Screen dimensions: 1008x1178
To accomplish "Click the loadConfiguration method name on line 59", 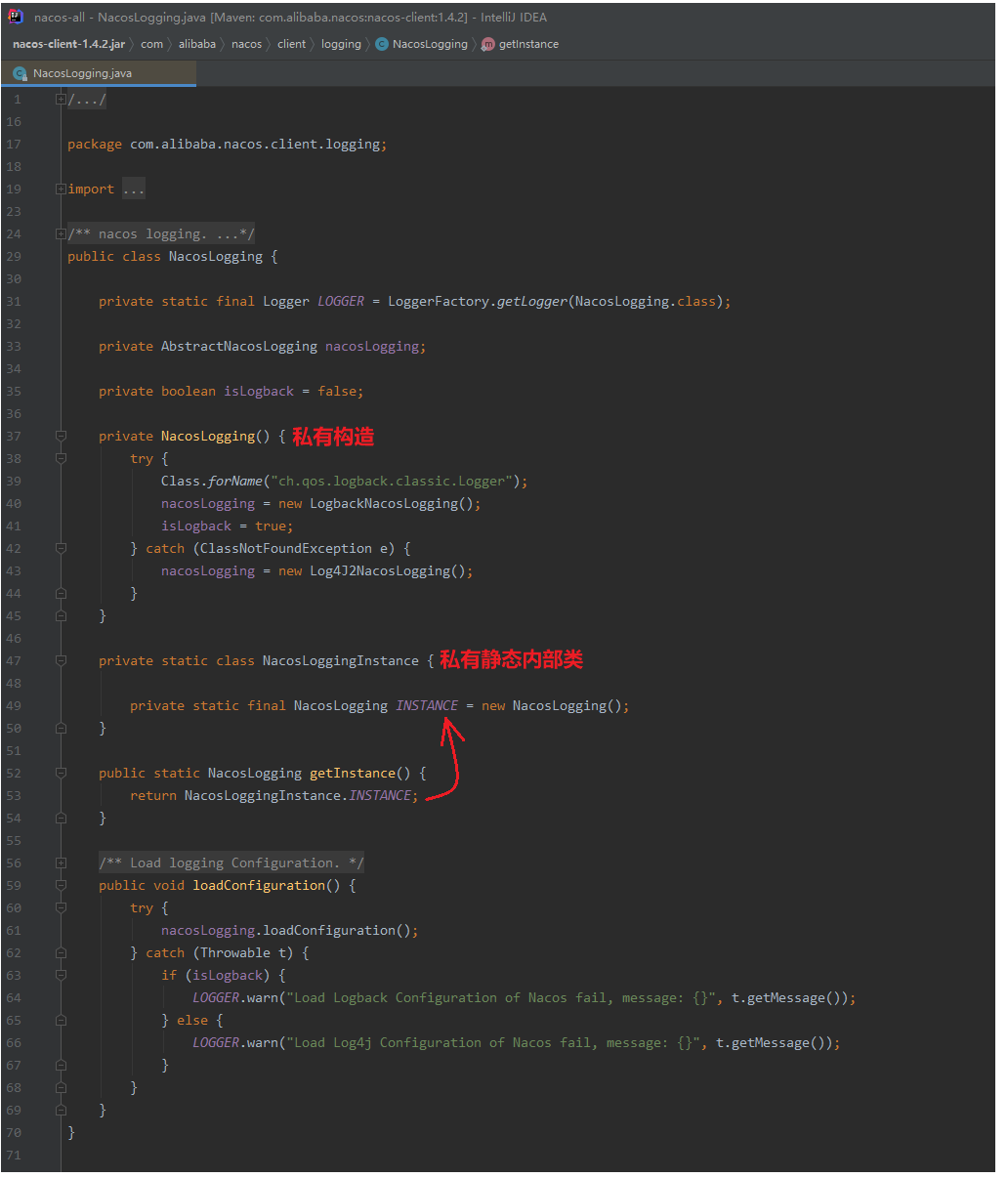I will click(259, 886).
